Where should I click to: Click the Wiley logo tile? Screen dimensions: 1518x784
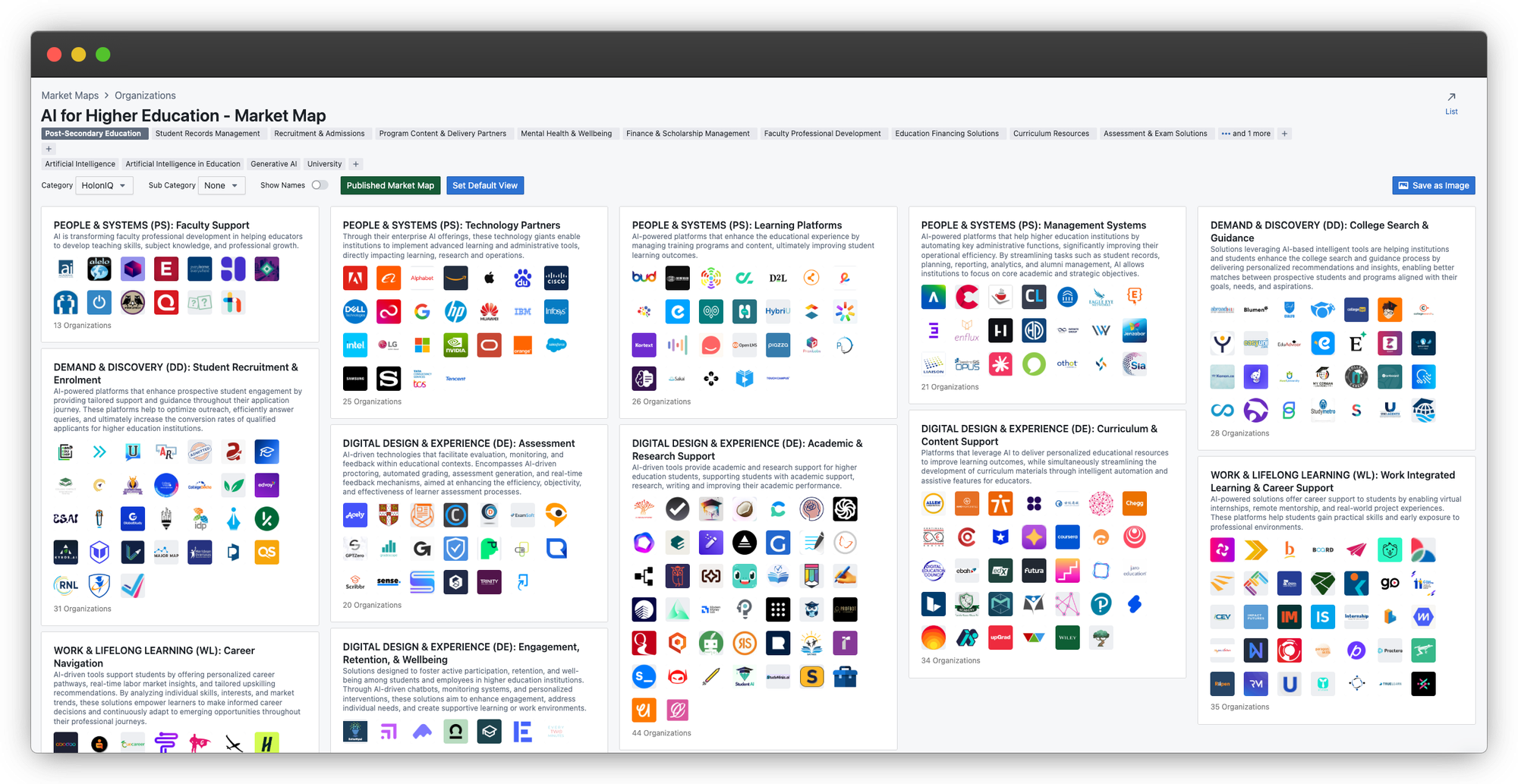1067,638
